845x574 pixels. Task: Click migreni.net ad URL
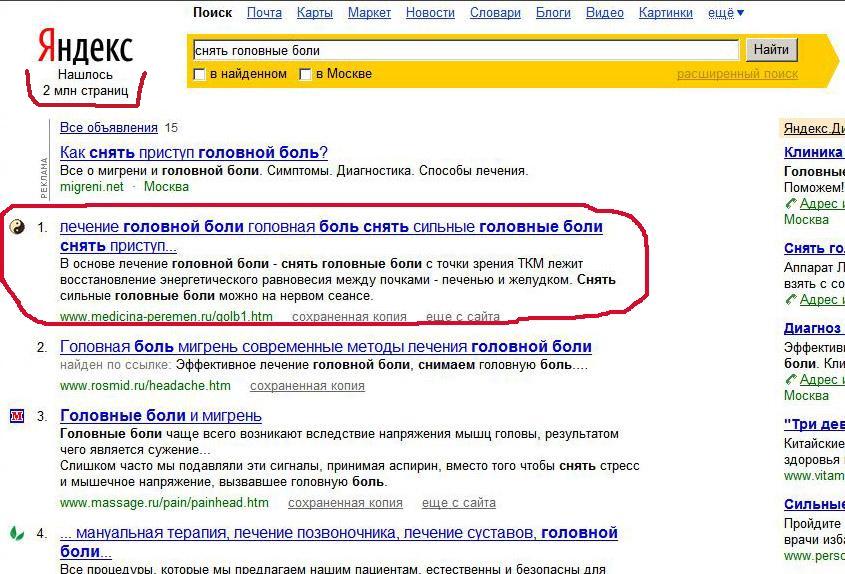tap(92, 186)
